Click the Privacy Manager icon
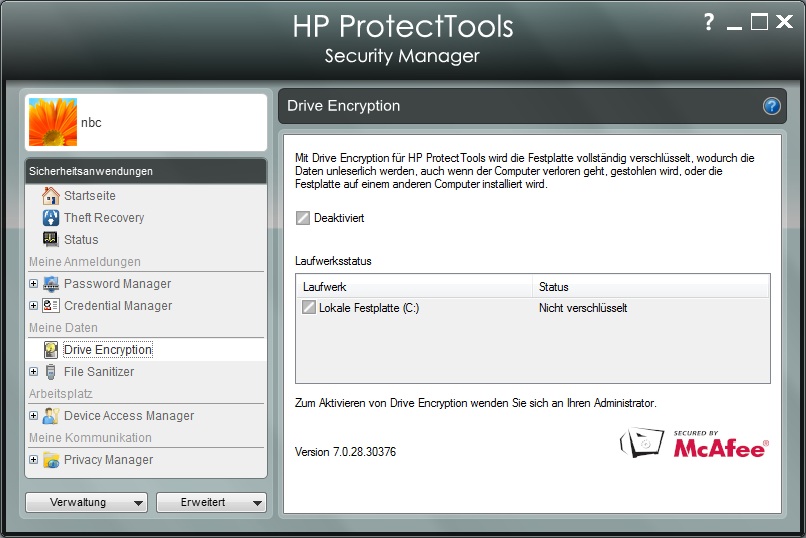Image resolution: width=806 pixels, height=538 pixels. tap(50, 460)
